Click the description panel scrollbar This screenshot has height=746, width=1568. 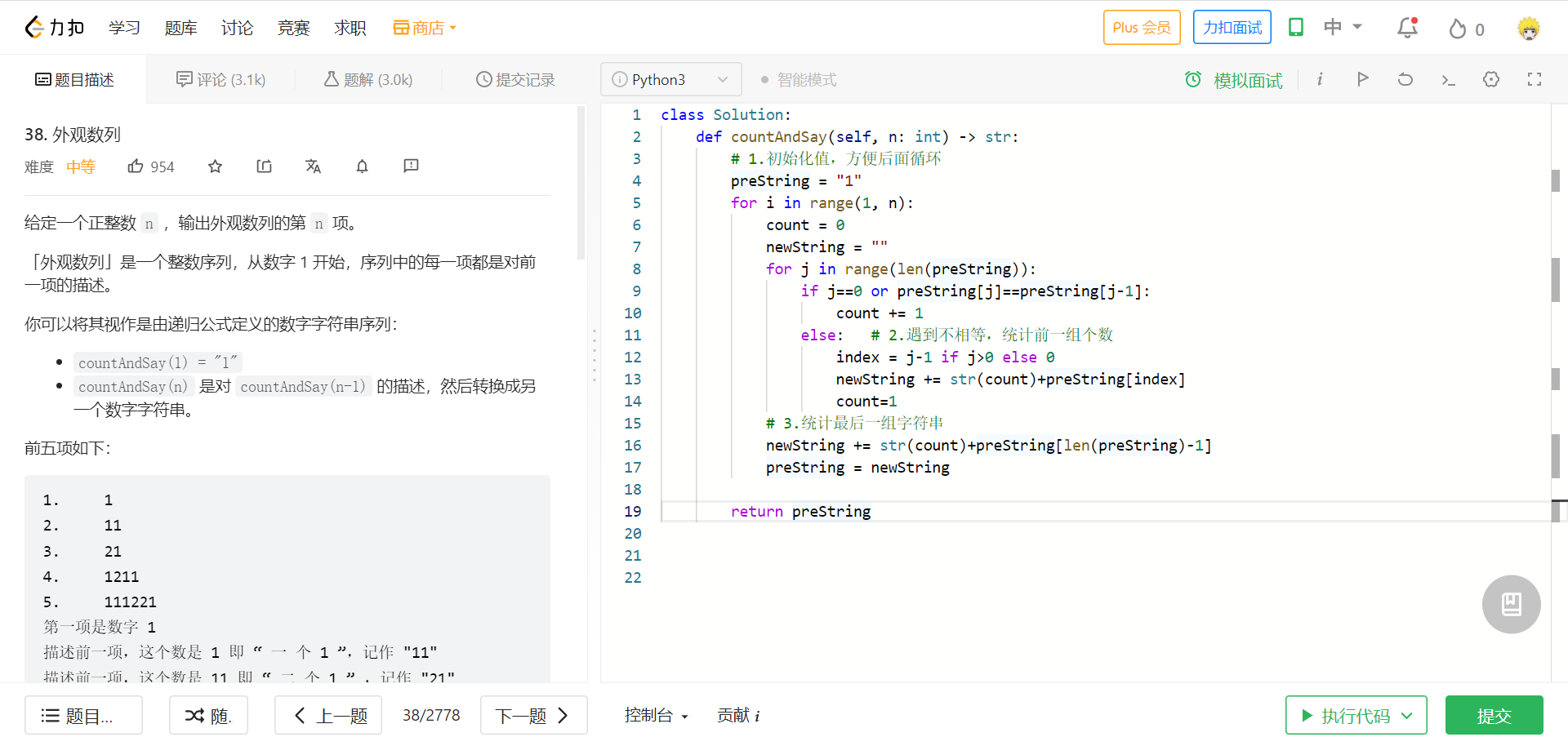click(581, 182)
